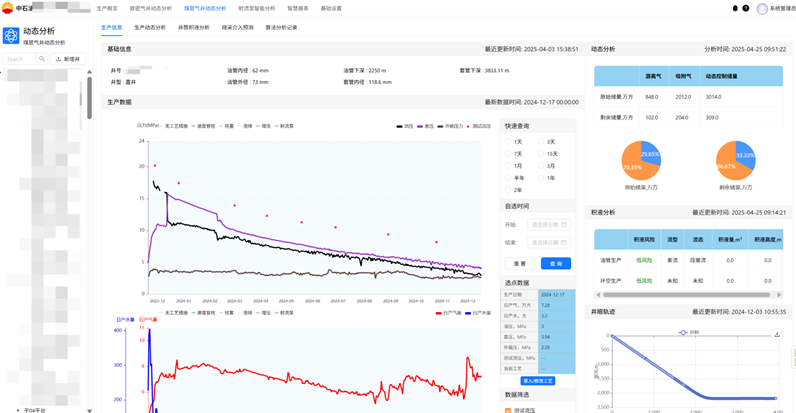Click the 低风险 cell in 油管生产 row
The image size is (796, 413).
coord(644,260)
